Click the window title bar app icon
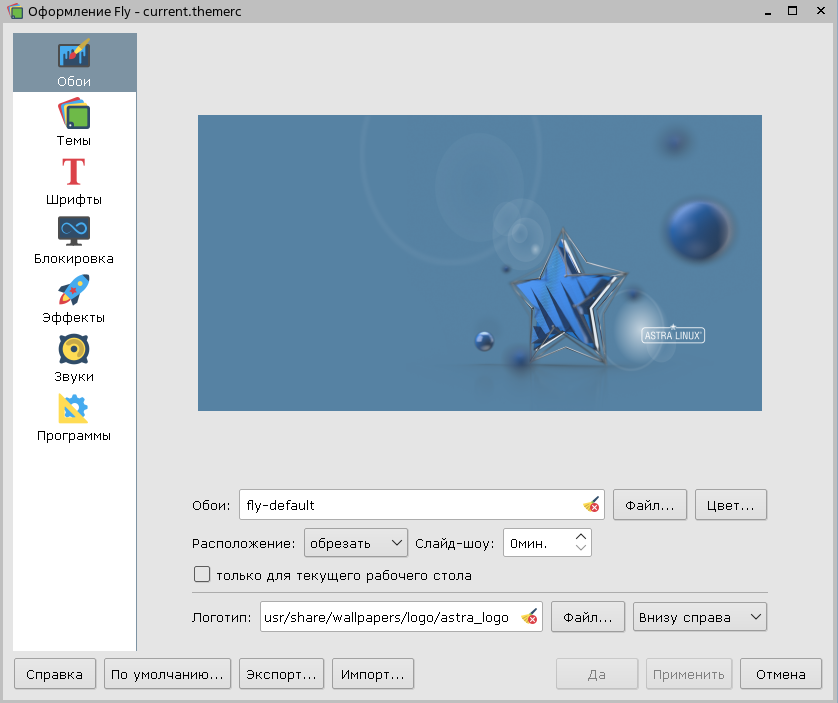Screen dimensions: 838x703 15,11
